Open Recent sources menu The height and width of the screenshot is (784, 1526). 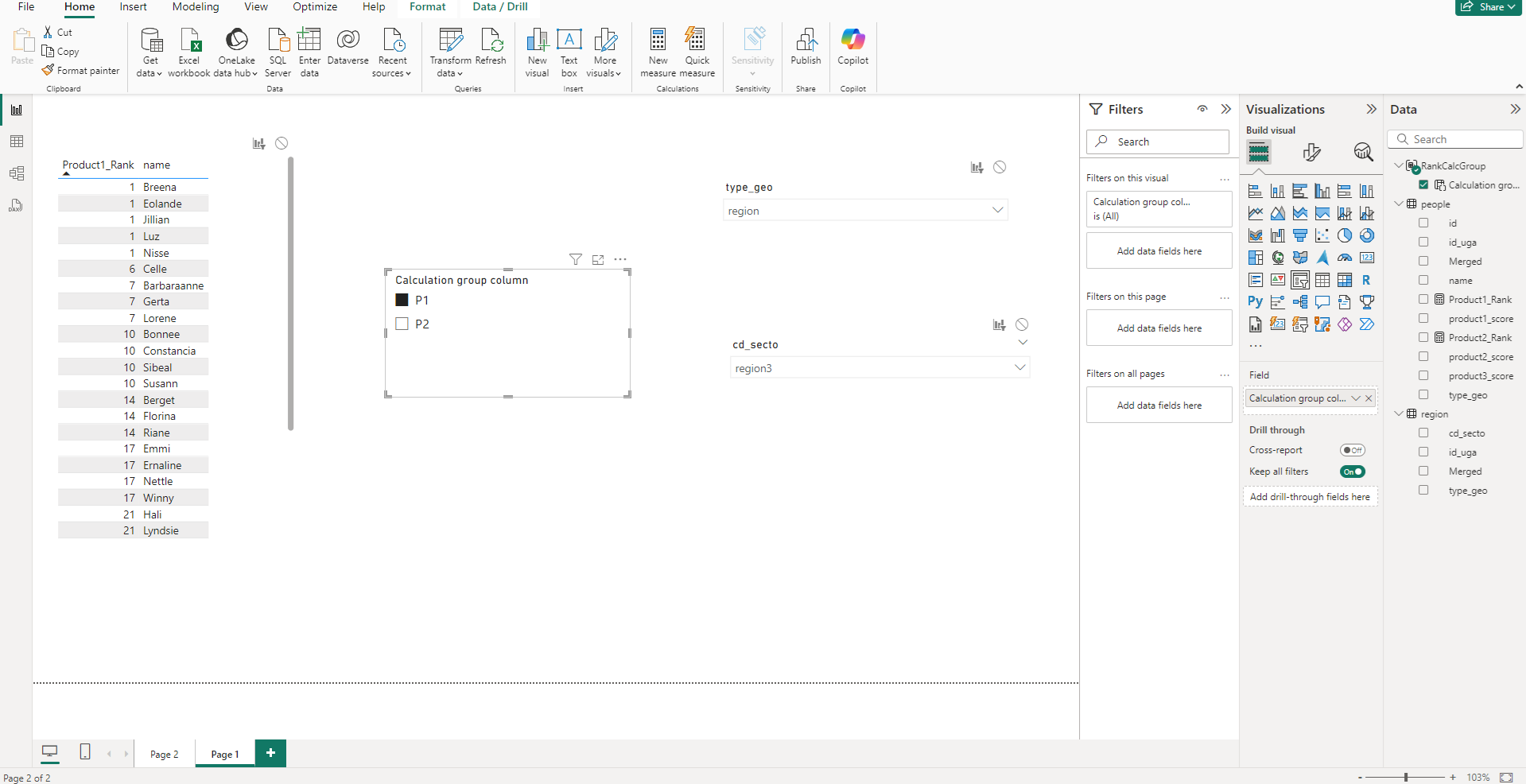point(392,52)
